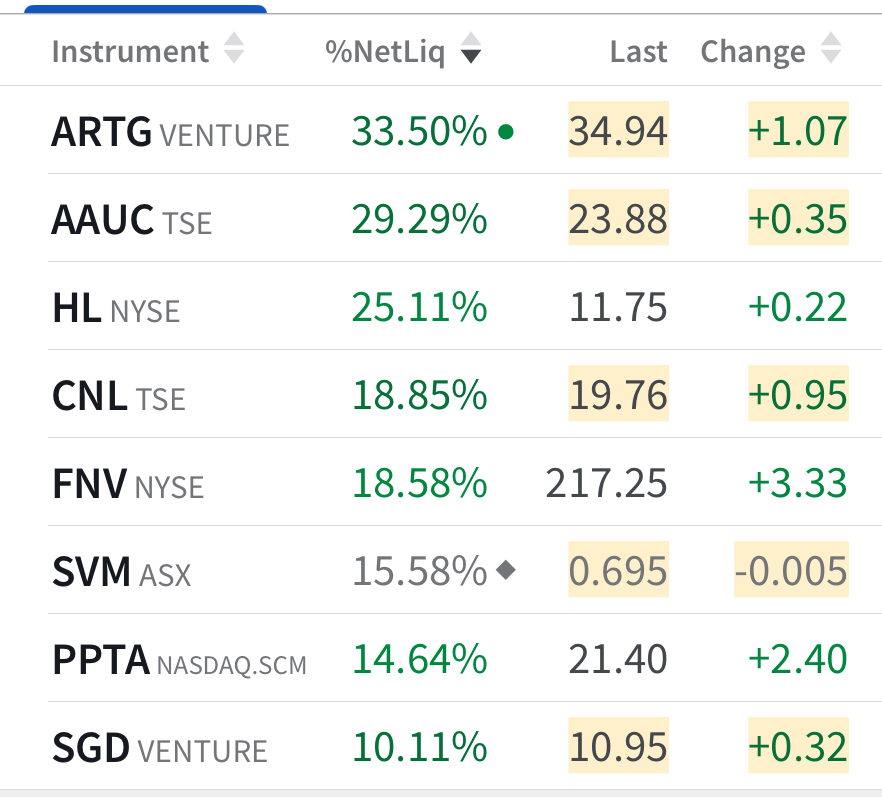Click the sort arrows next to Change
Screen dimensions: 882x797
[830, 50]
